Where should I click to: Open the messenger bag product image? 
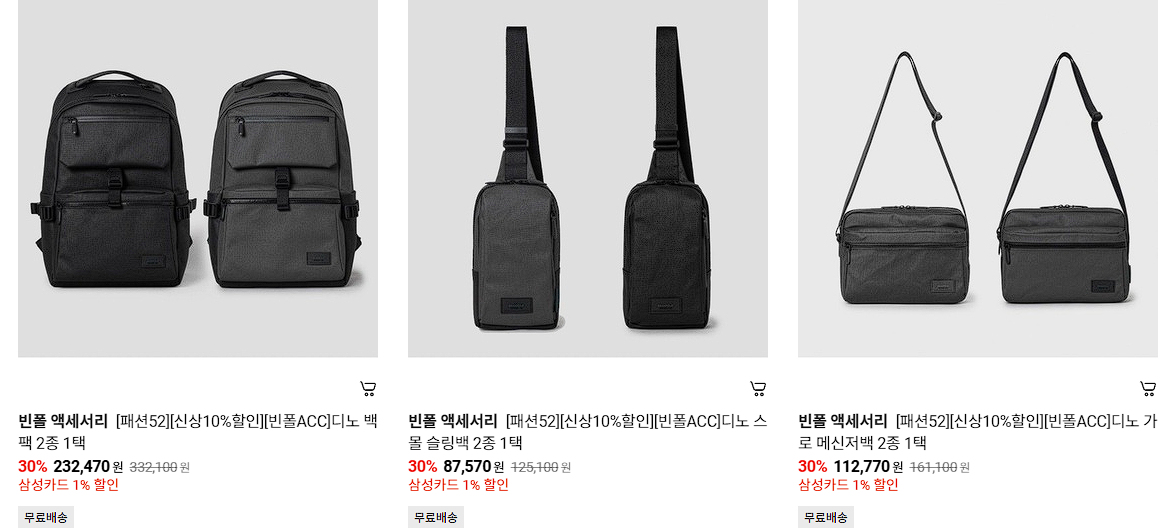click(x=979, y=178)
